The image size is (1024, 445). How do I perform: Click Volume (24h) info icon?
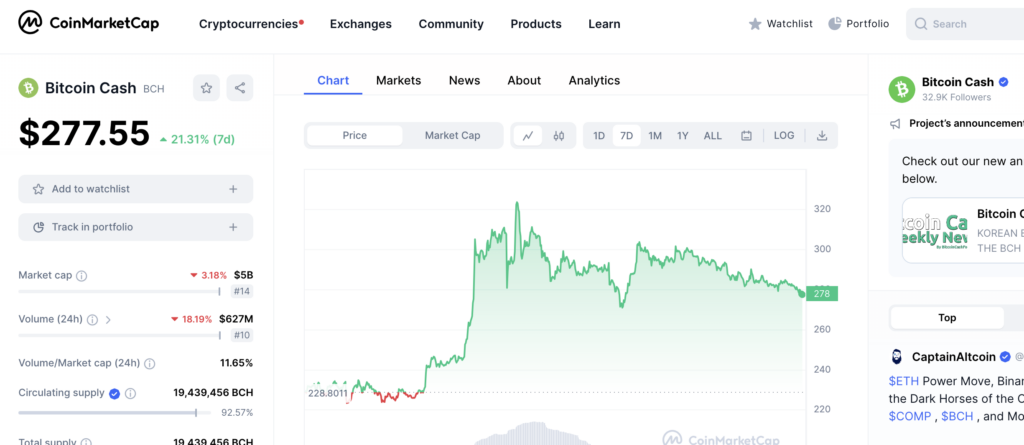click(93, 320)
